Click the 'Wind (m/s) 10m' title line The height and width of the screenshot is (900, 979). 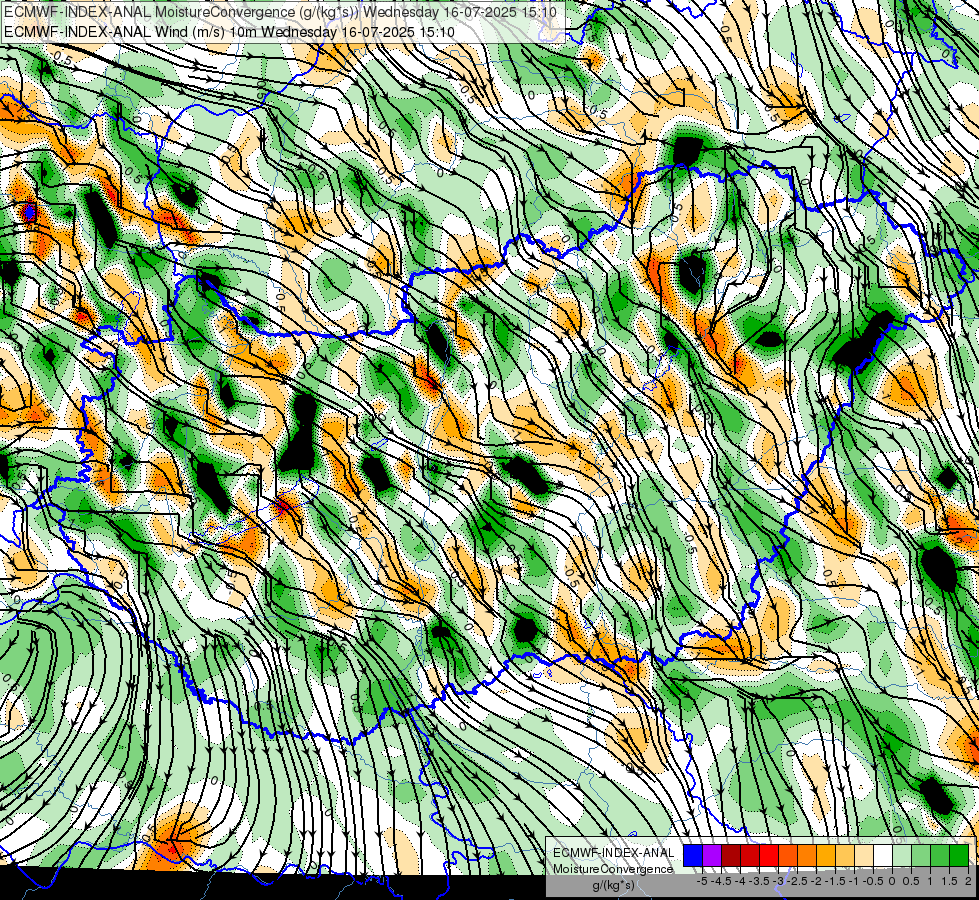(229, 32)
